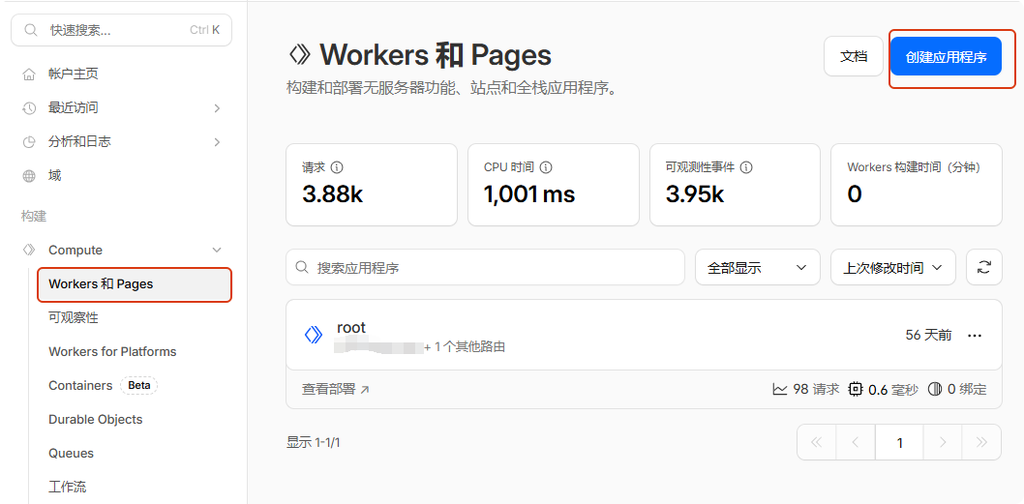
Task: Click the Workers 构建时间 card
Action: pyautogui.click(x=916, y=185)
